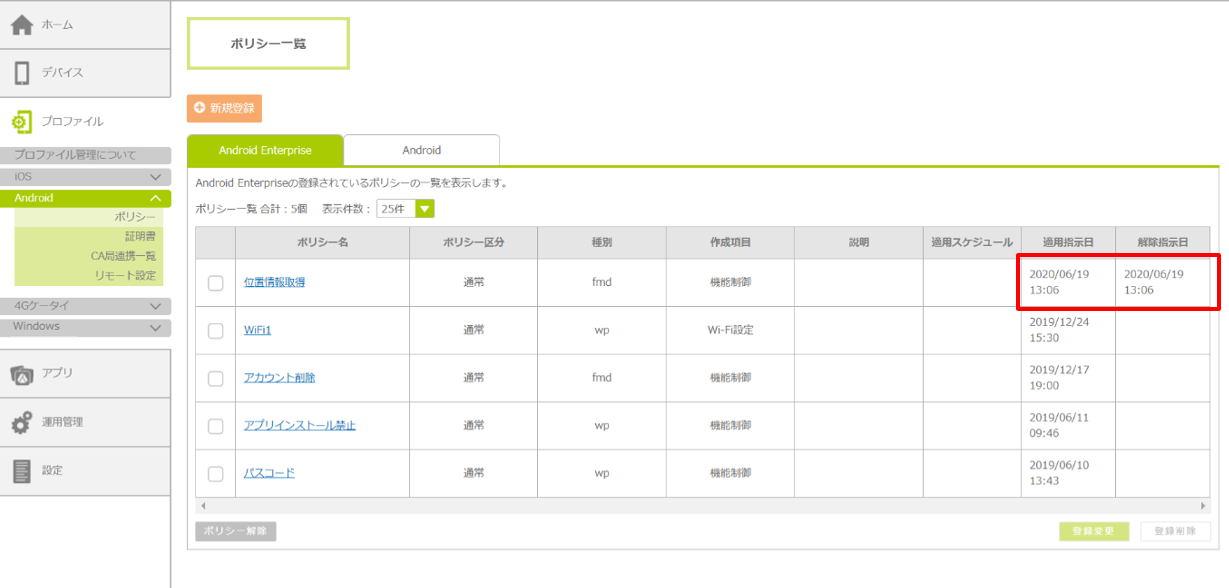Image resolution: width=1229 pixels, height=588 pixels.
Task: Open the アカウント削除 policy link
Action: coord(279,378)
